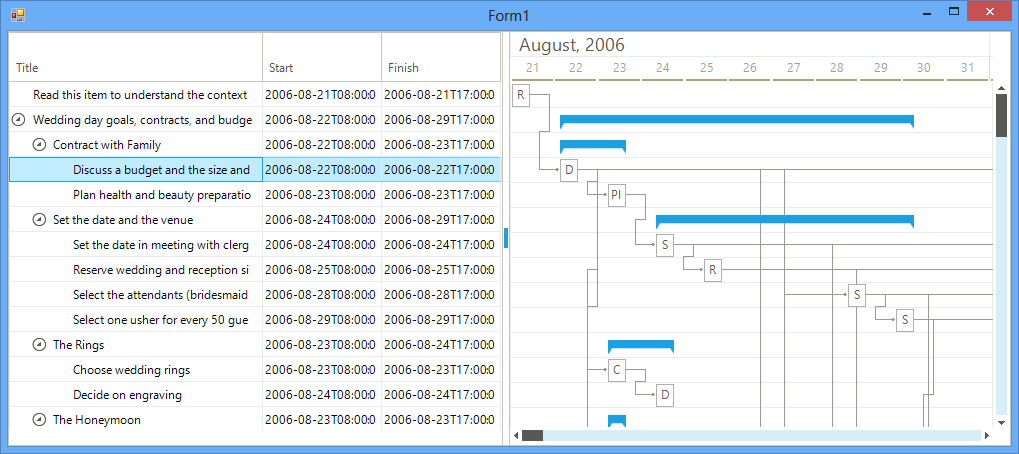The width and height of the screenshot is (1019, 454).
Task: Click the Form1 application icon
Action: point(17,14)
